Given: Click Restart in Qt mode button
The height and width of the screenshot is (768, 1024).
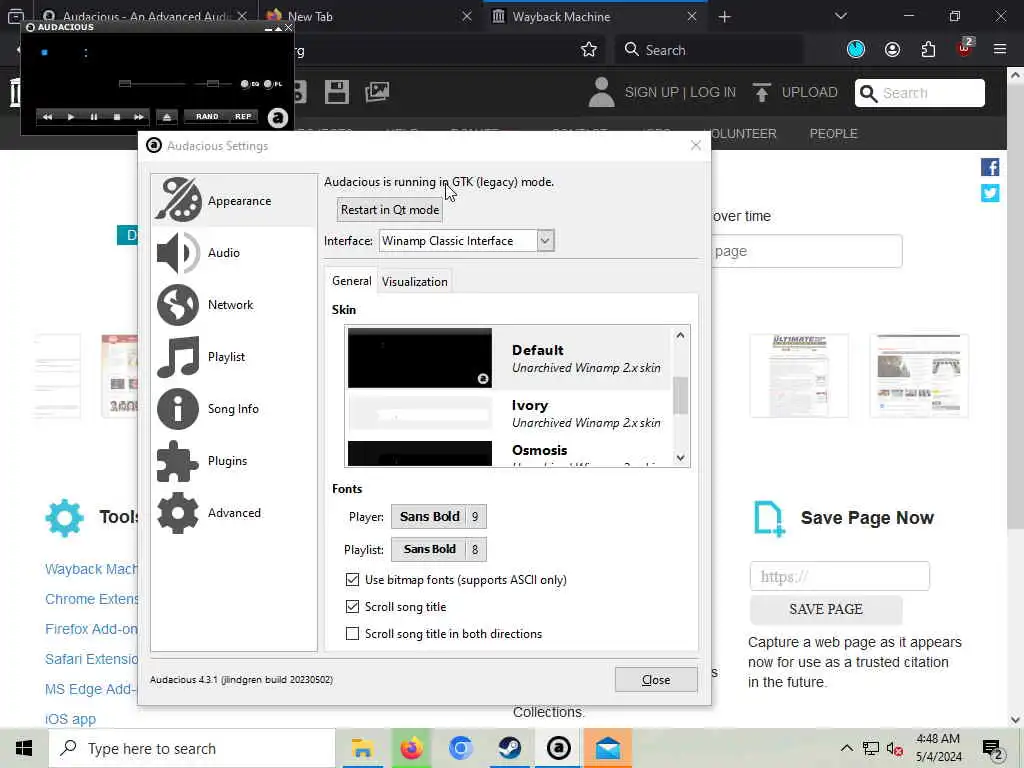Looking at the screenshot, I should (x=390, y=210).
